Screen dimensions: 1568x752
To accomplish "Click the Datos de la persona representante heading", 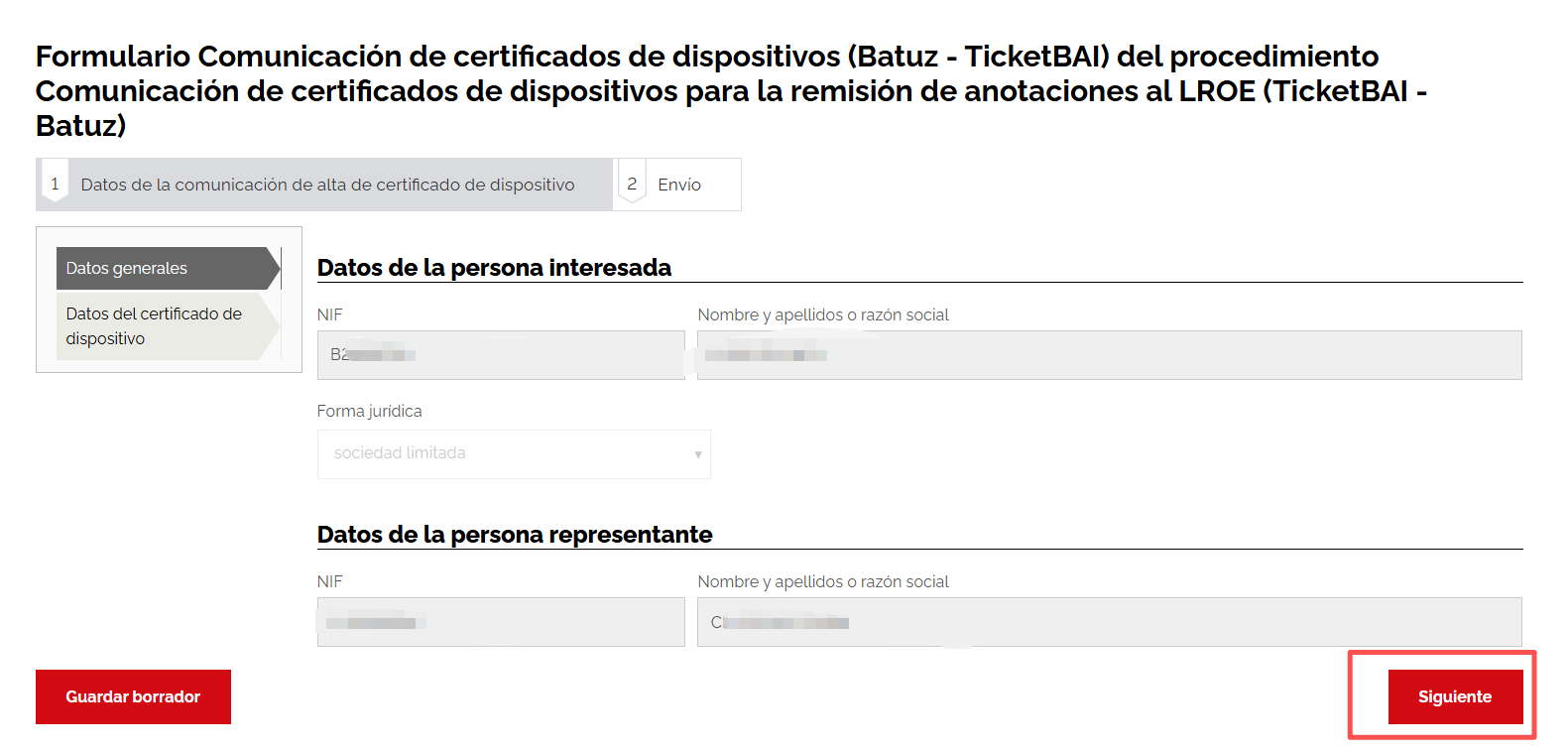I will [x=515, y=535].
